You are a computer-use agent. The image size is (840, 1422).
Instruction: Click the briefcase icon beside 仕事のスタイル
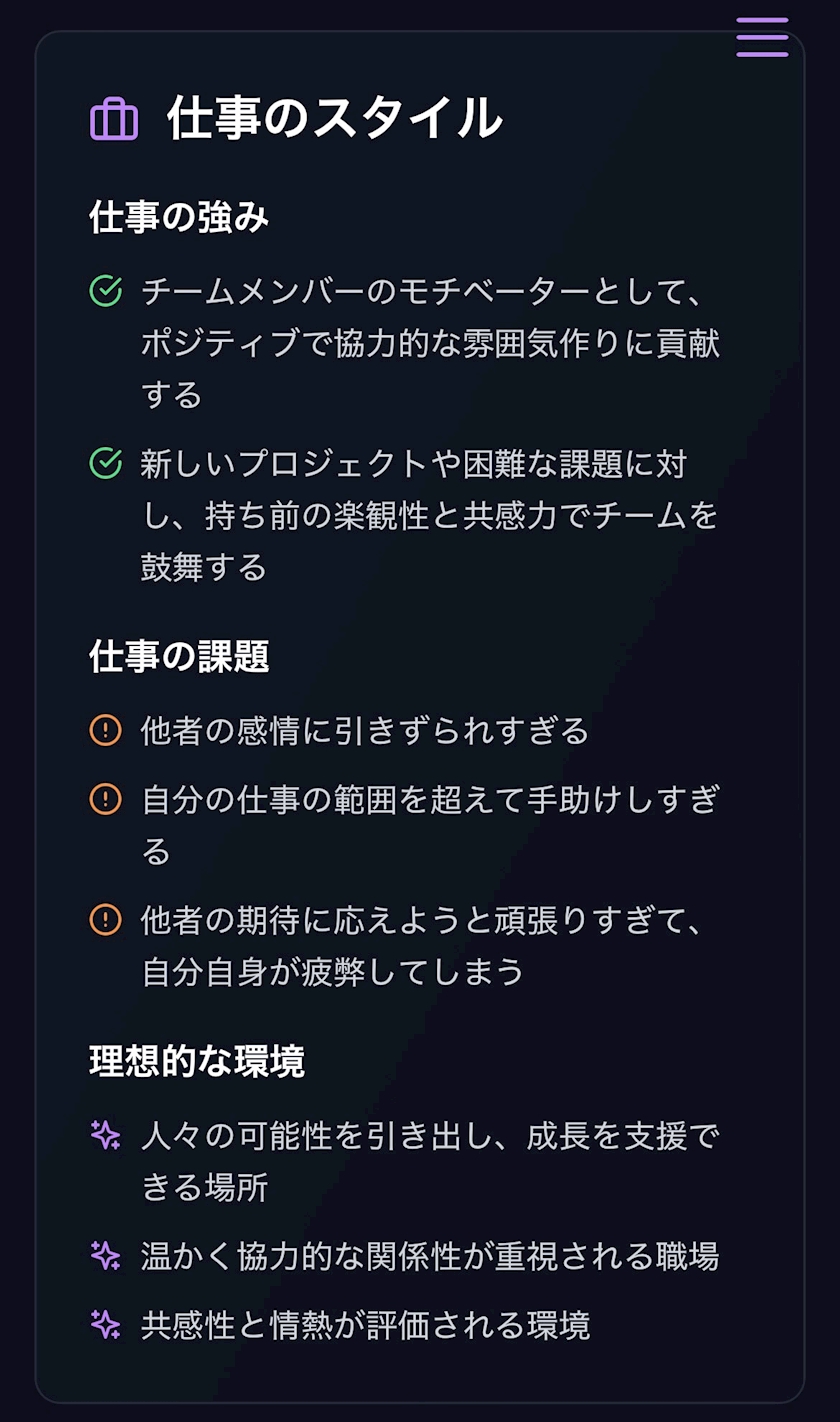pyautogui.click(x=114, y=120)
